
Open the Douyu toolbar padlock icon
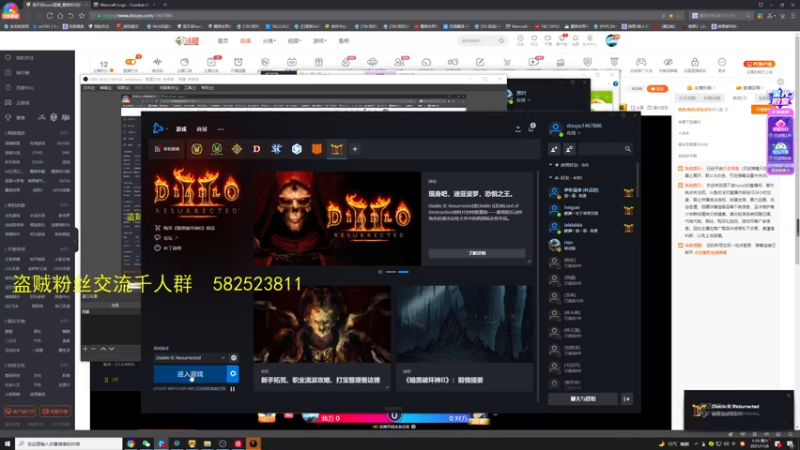(x=695, y=62)
